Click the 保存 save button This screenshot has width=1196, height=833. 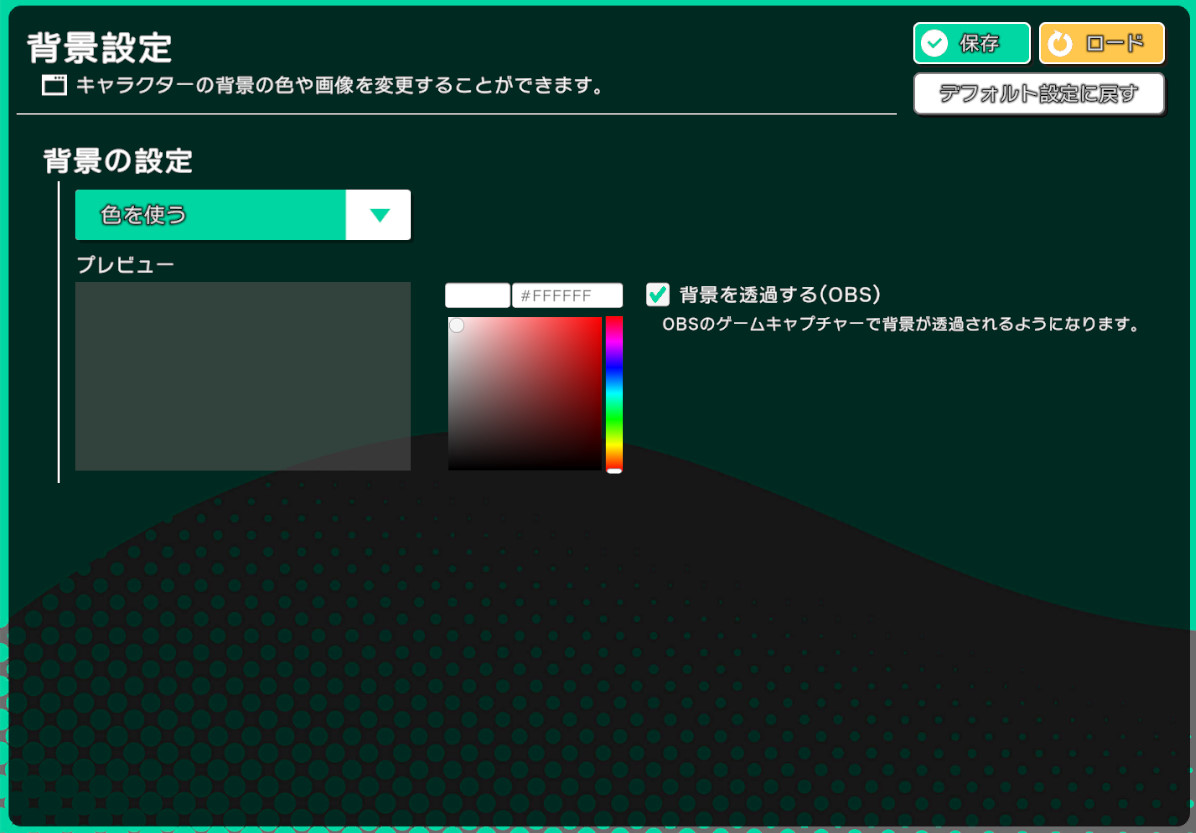pyautogui.click(x=971, y=43)
